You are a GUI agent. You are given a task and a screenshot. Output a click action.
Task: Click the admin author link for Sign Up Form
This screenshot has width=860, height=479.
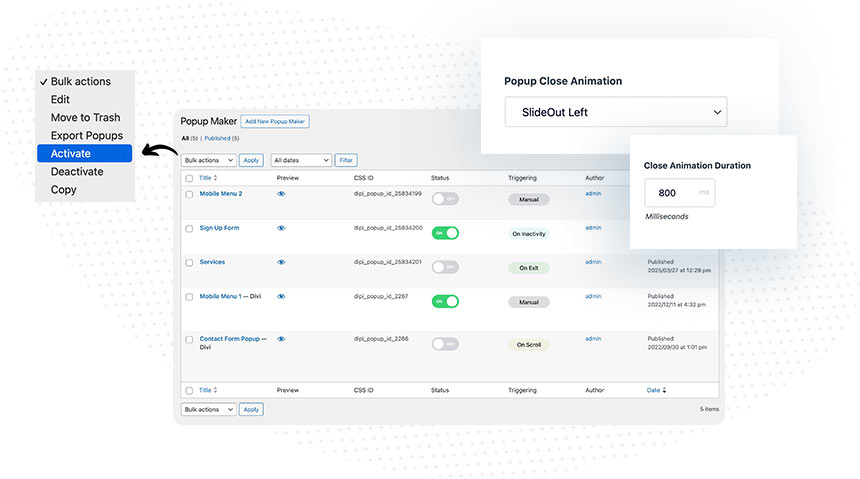point(593,228)
